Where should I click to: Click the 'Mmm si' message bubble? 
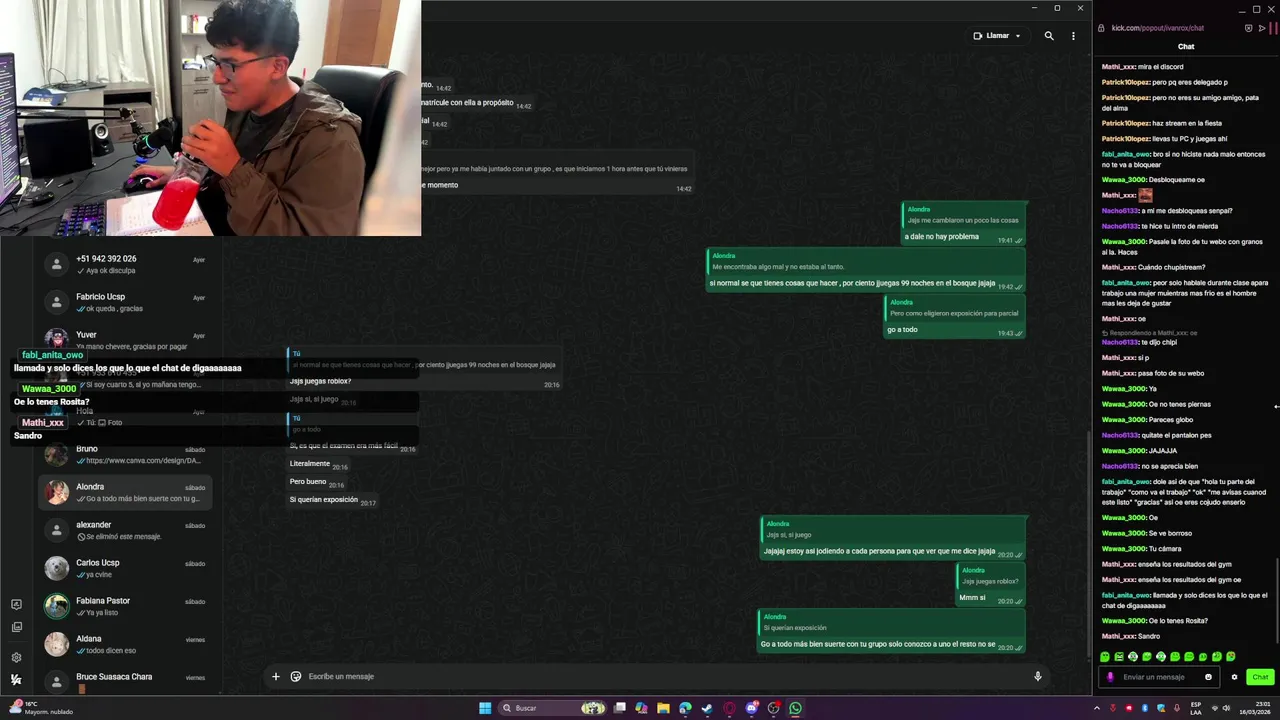990,585
